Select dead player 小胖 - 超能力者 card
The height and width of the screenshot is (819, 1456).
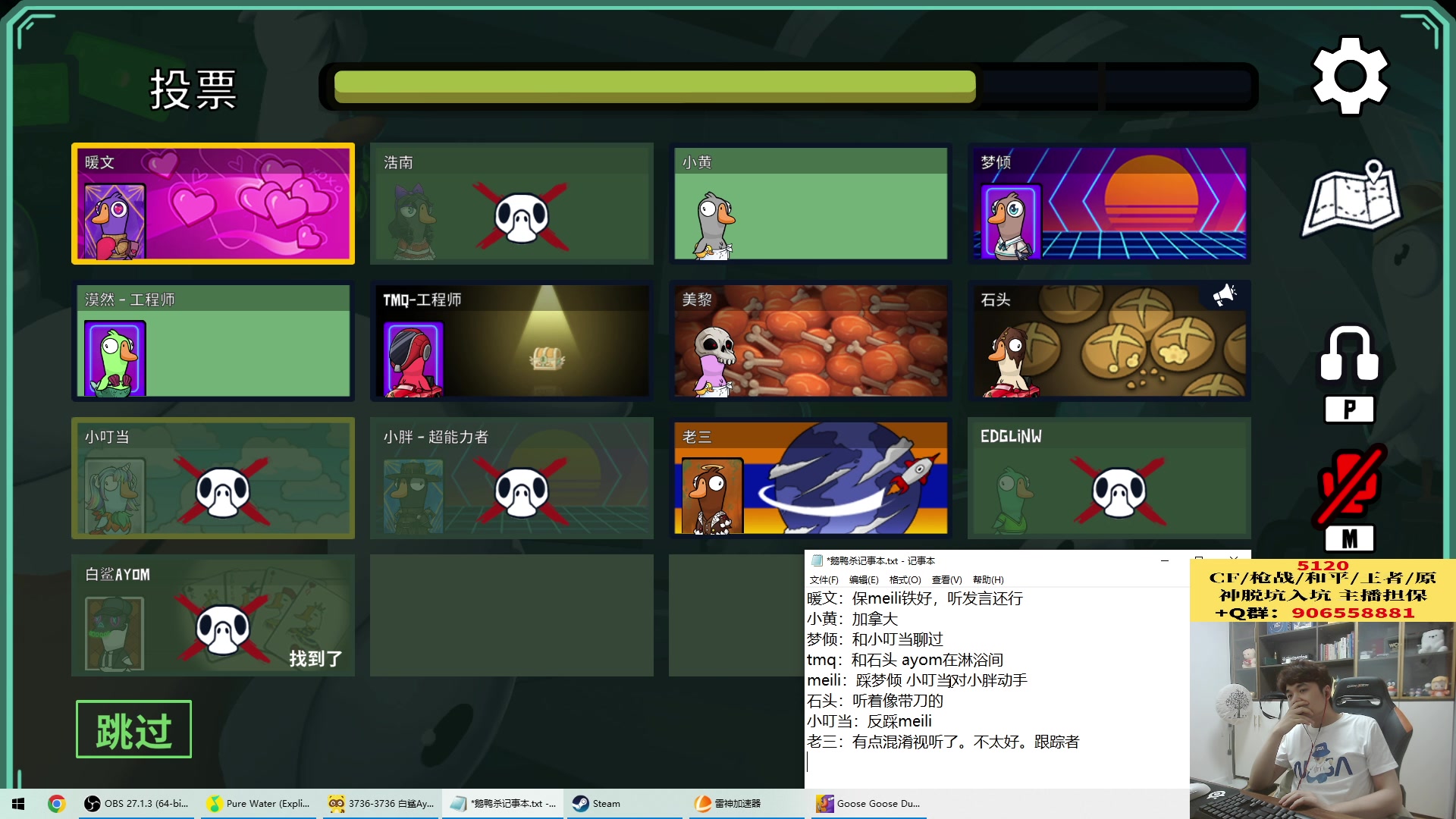click(512, 478)
